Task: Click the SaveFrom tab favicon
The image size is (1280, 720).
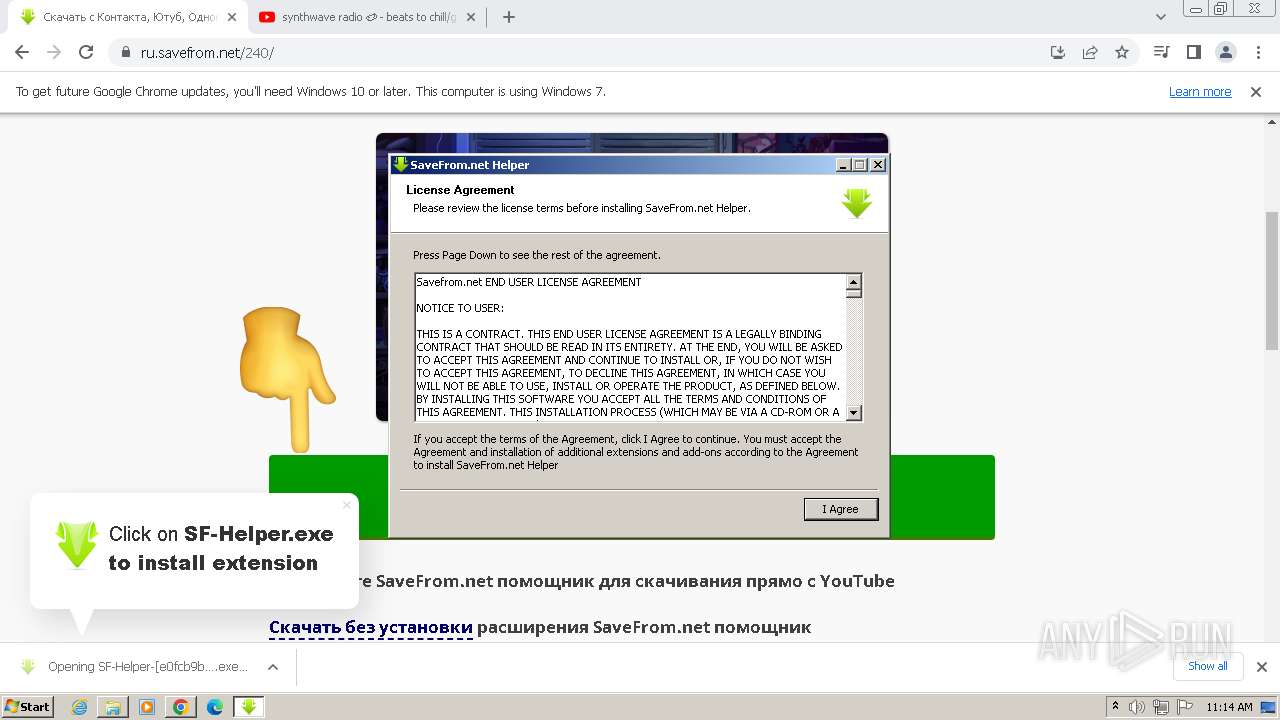Action: 28,17
